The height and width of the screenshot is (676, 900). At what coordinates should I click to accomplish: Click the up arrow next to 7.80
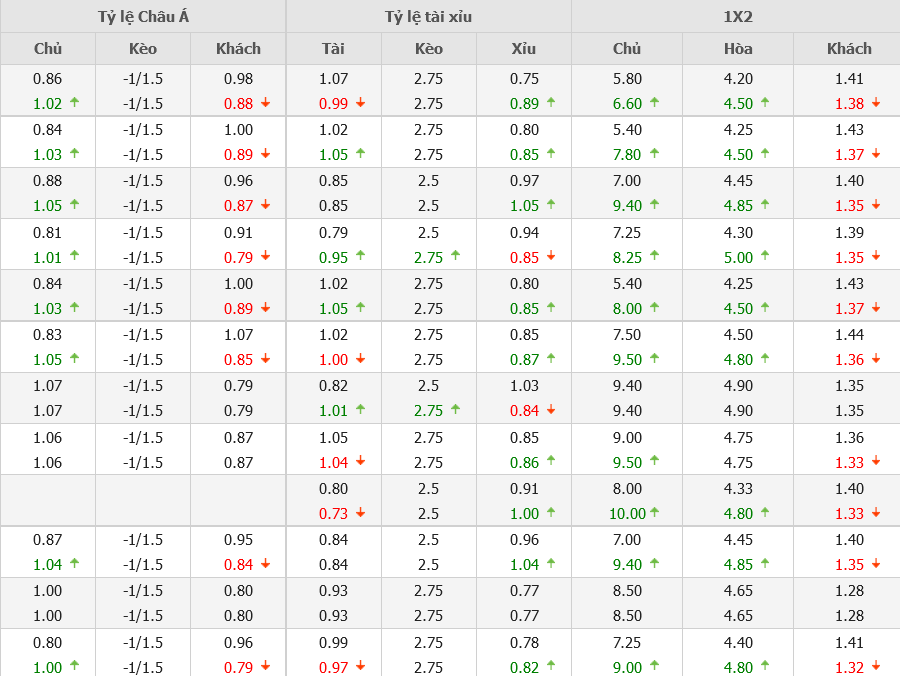point(654,153)
